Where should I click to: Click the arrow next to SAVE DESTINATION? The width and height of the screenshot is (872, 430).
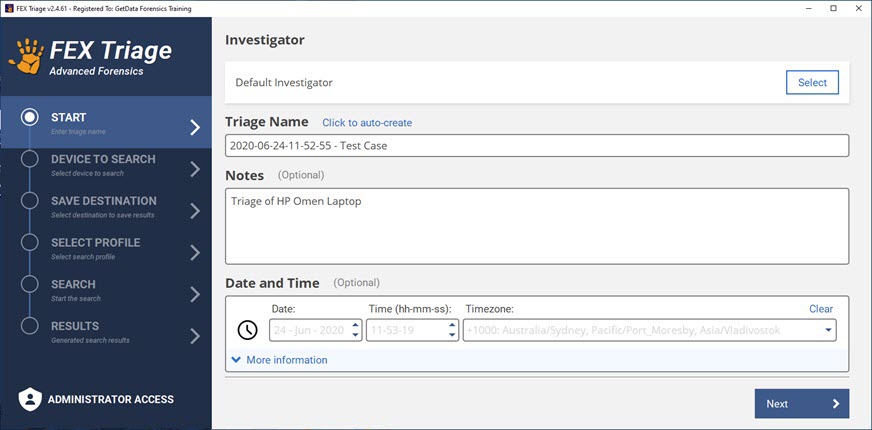195,210
